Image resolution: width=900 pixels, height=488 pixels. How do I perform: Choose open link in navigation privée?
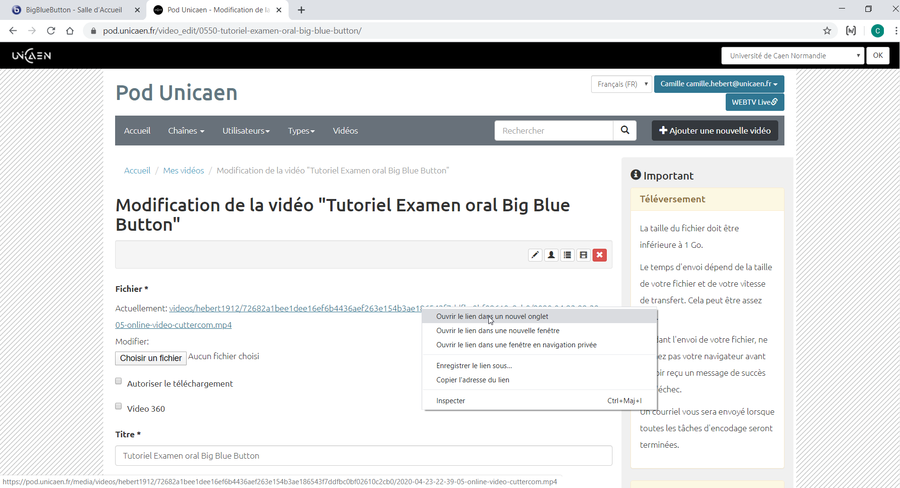[x=540, y=345]
